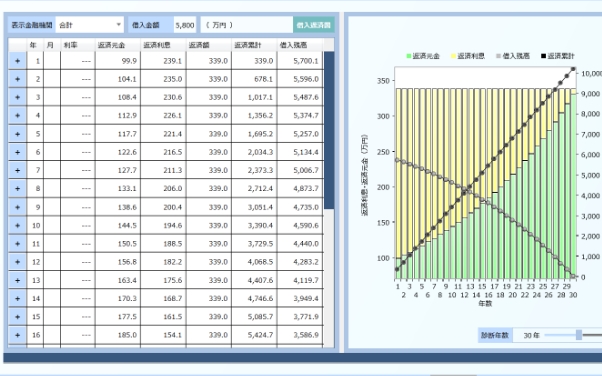Expand the year 1 row plus icon
This screenshot has height=376, width=602.
coord(17,61)
